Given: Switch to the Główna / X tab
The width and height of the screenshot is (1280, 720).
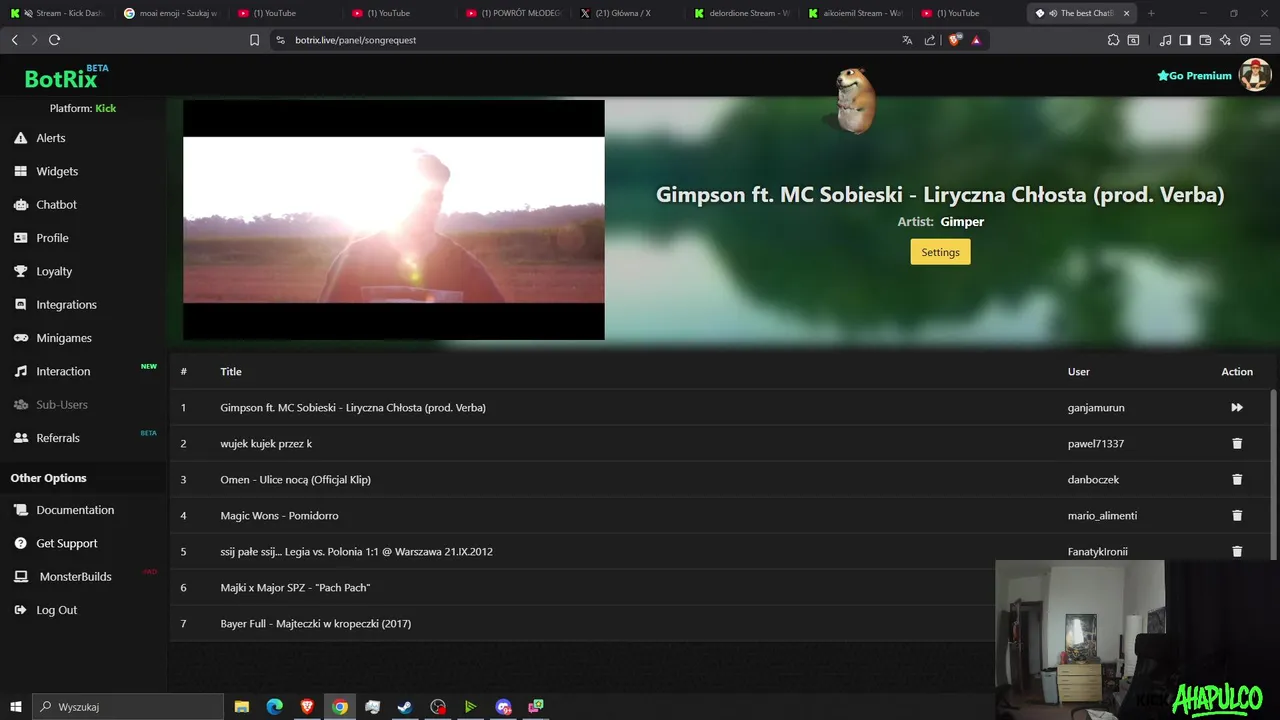Looking at the screenshot, I should coord(628,13).
